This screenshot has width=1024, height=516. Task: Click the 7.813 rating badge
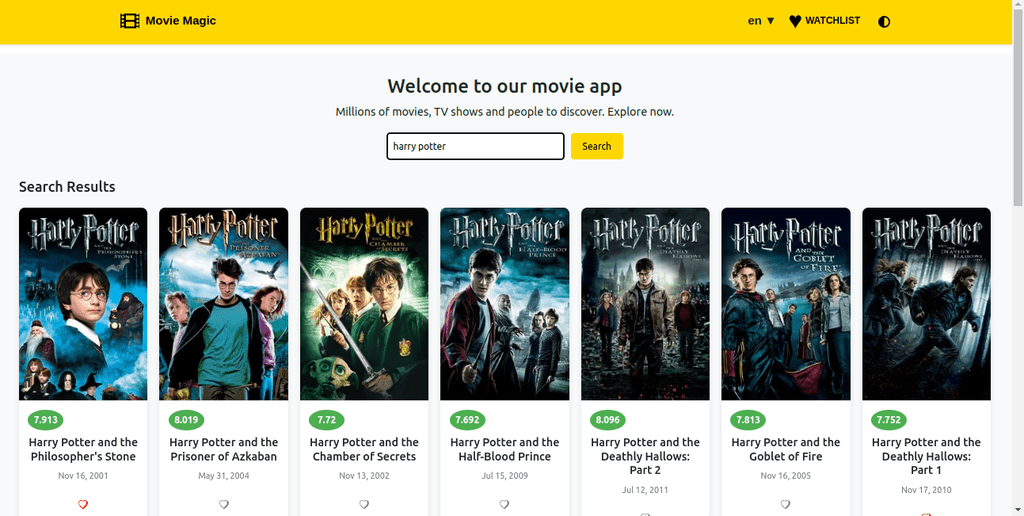[x=748, y=420]
